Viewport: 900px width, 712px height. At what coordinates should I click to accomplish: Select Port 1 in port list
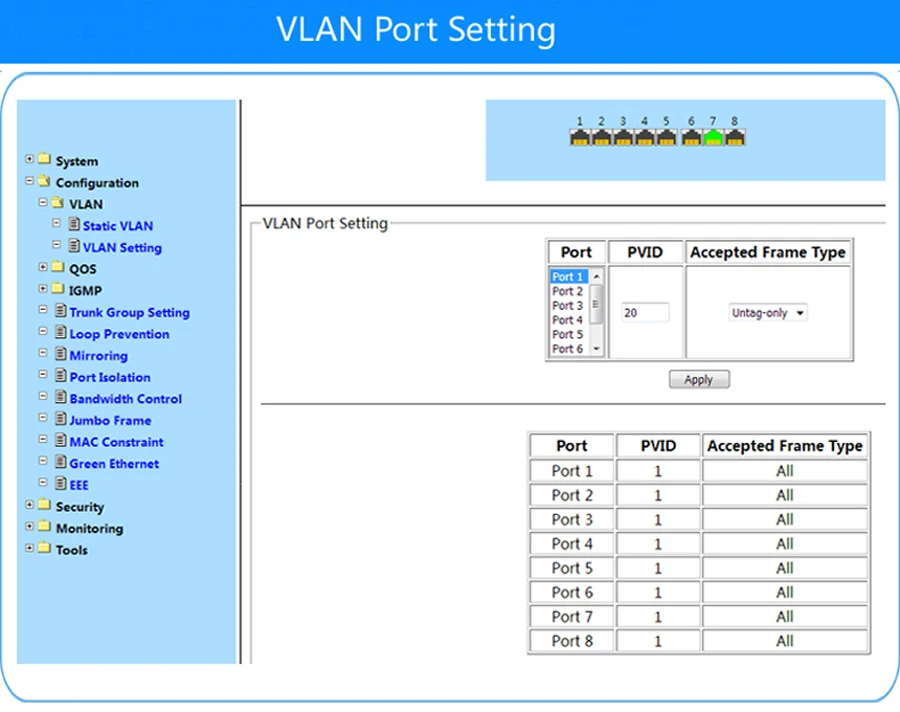point(569,277)
